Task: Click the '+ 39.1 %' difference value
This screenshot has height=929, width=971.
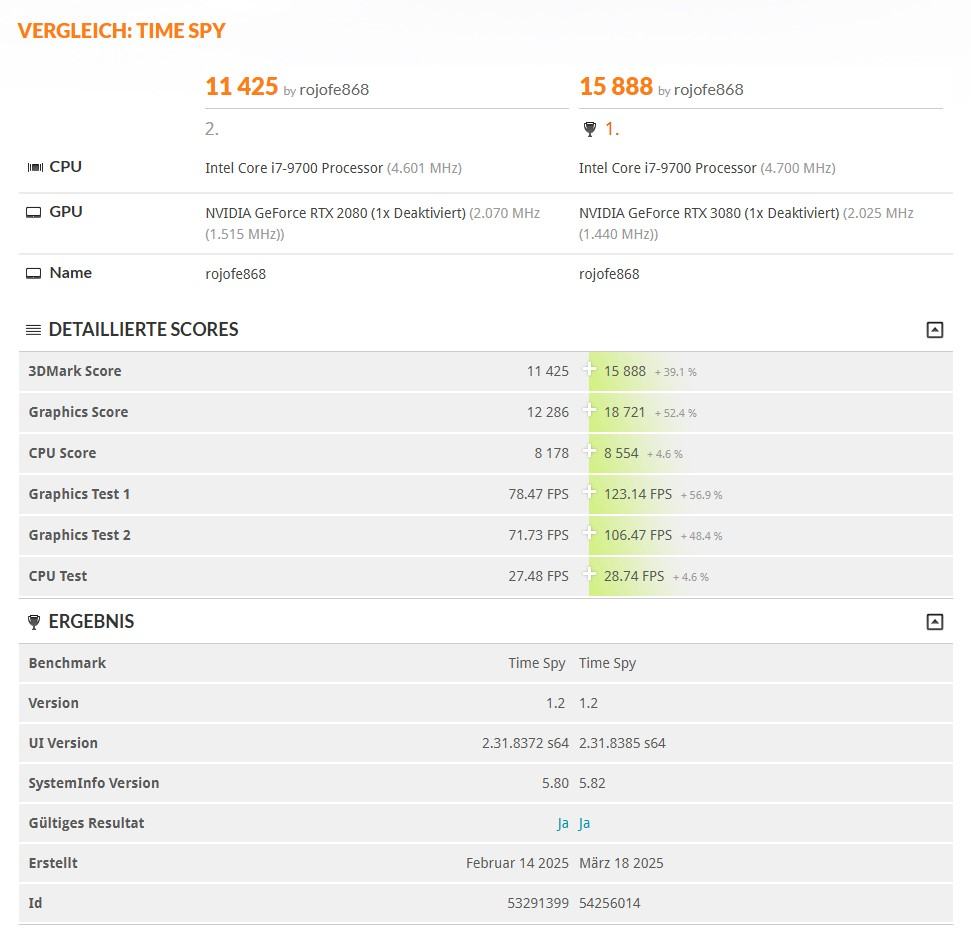Action: point(676,372)
